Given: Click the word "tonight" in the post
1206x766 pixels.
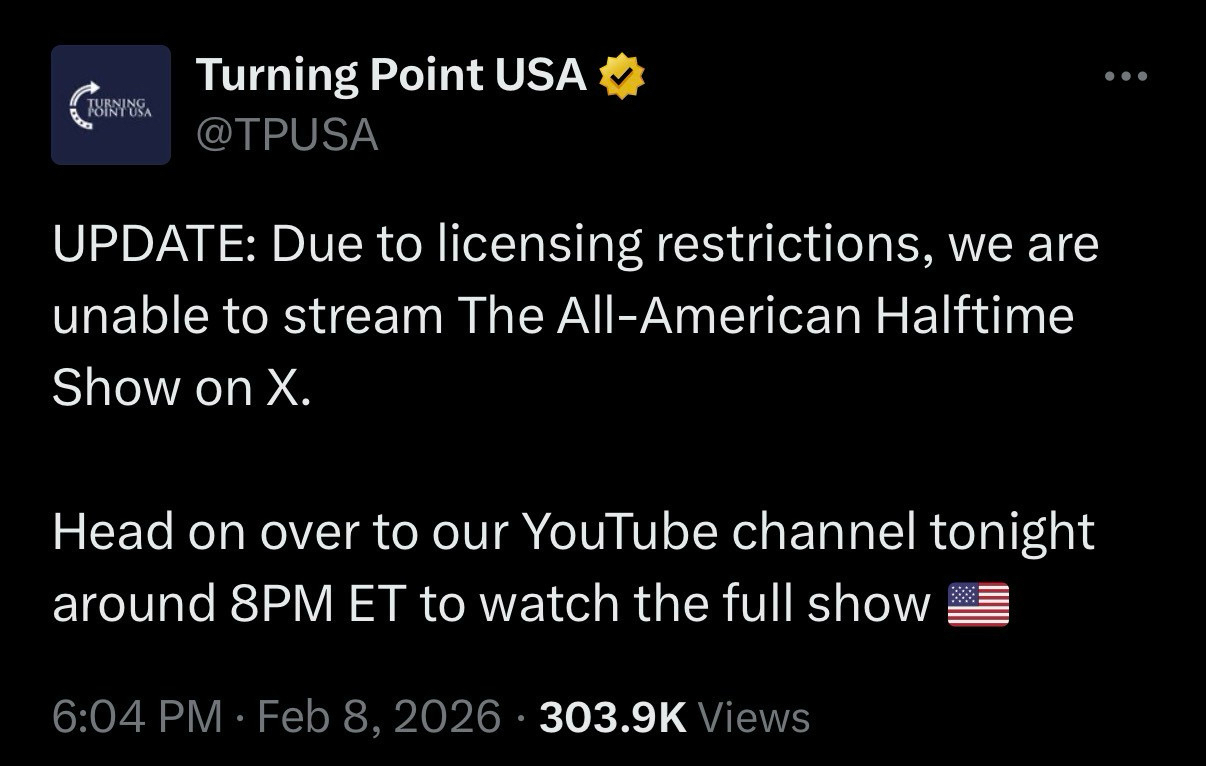Looking at the screenshot, I should click(1012, 532).
